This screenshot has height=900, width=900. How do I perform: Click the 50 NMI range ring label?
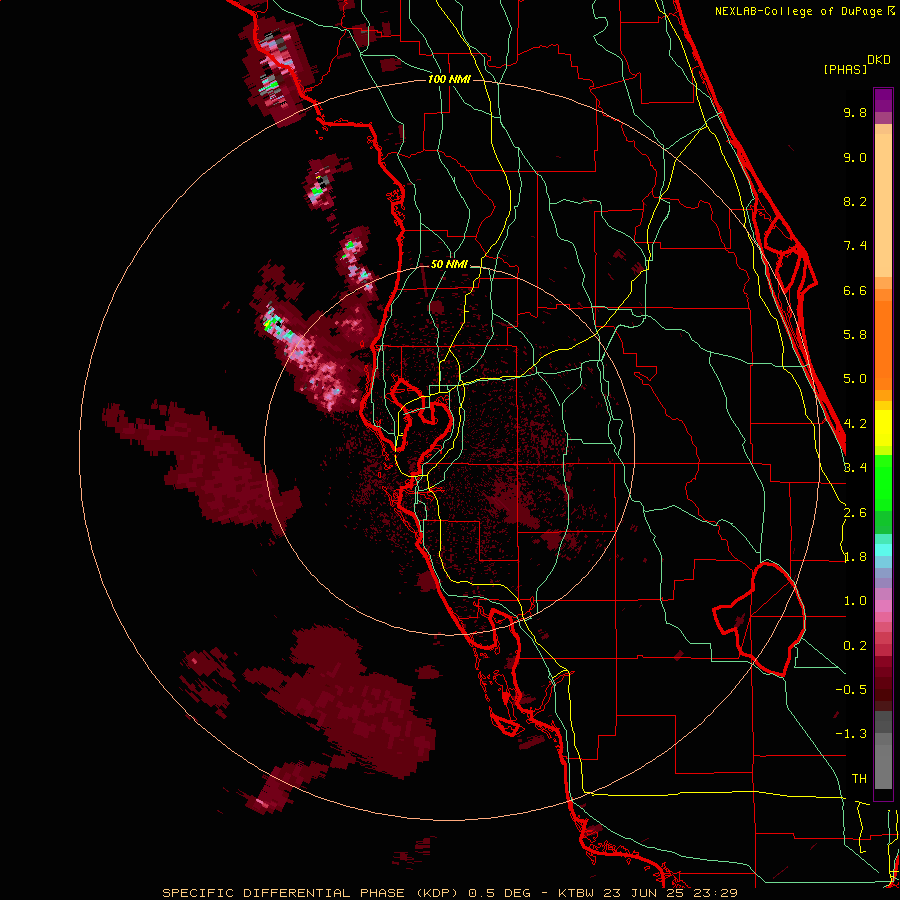[x=449, y=265]
